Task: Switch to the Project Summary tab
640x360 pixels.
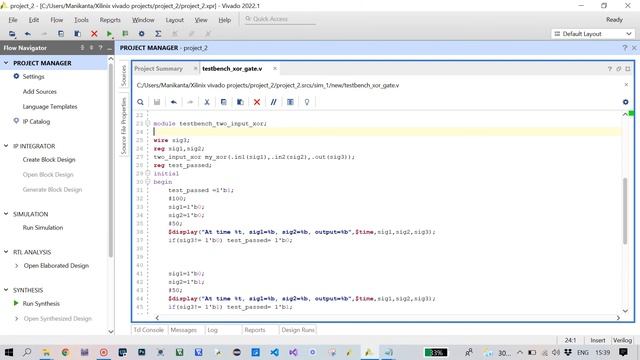Action: (x=159, y=69)
